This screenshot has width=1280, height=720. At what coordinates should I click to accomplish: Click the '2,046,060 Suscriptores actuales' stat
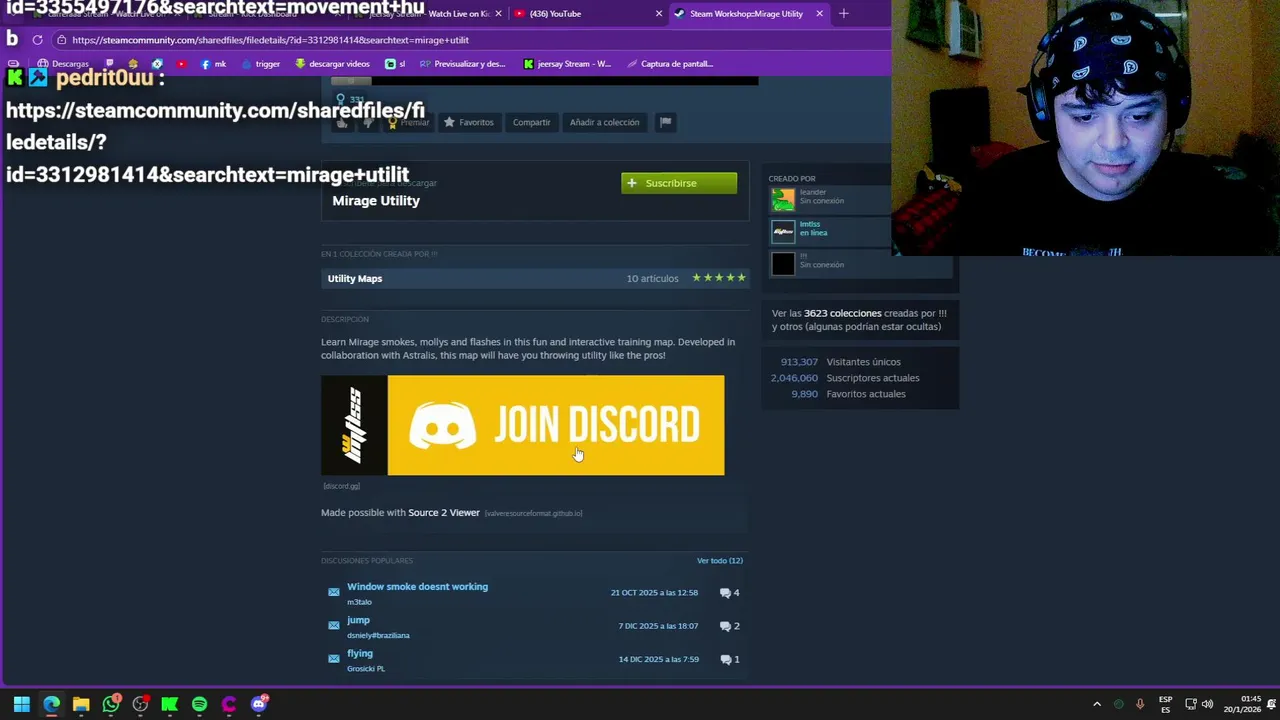[845, 378]
